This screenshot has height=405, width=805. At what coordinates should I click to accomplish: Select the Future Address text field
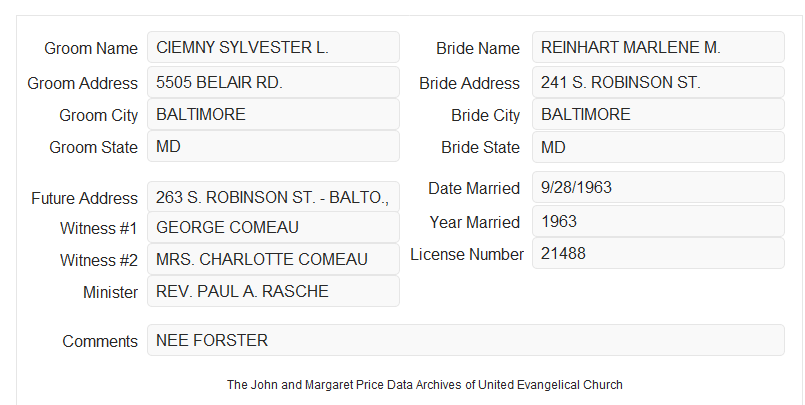coord(273,197)
